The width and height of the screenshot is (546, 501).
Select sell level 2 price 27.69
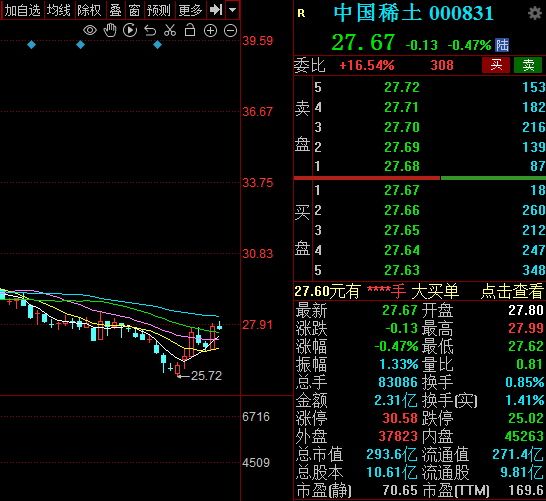point(402,147)
